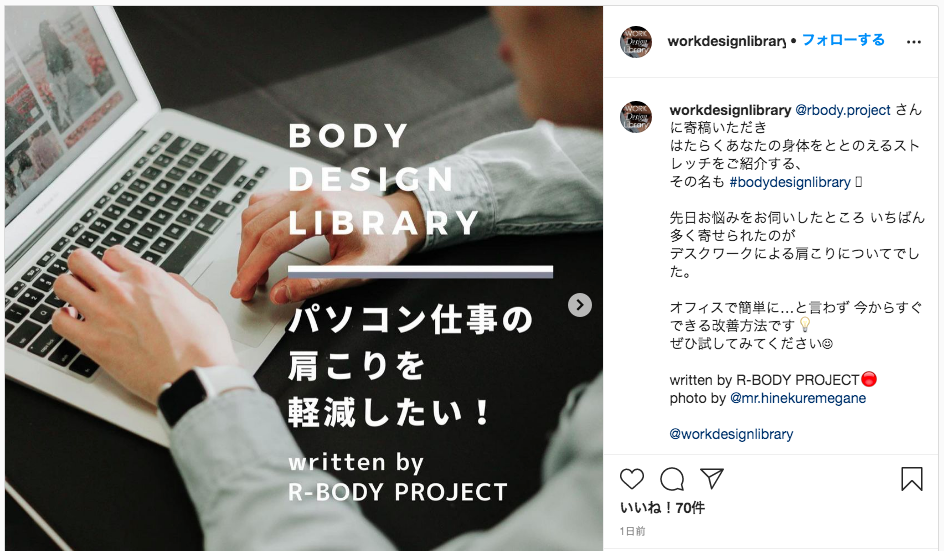Open the @workdesignlibrary mention at caption end
944x551 pixels.
click(731, 434)
